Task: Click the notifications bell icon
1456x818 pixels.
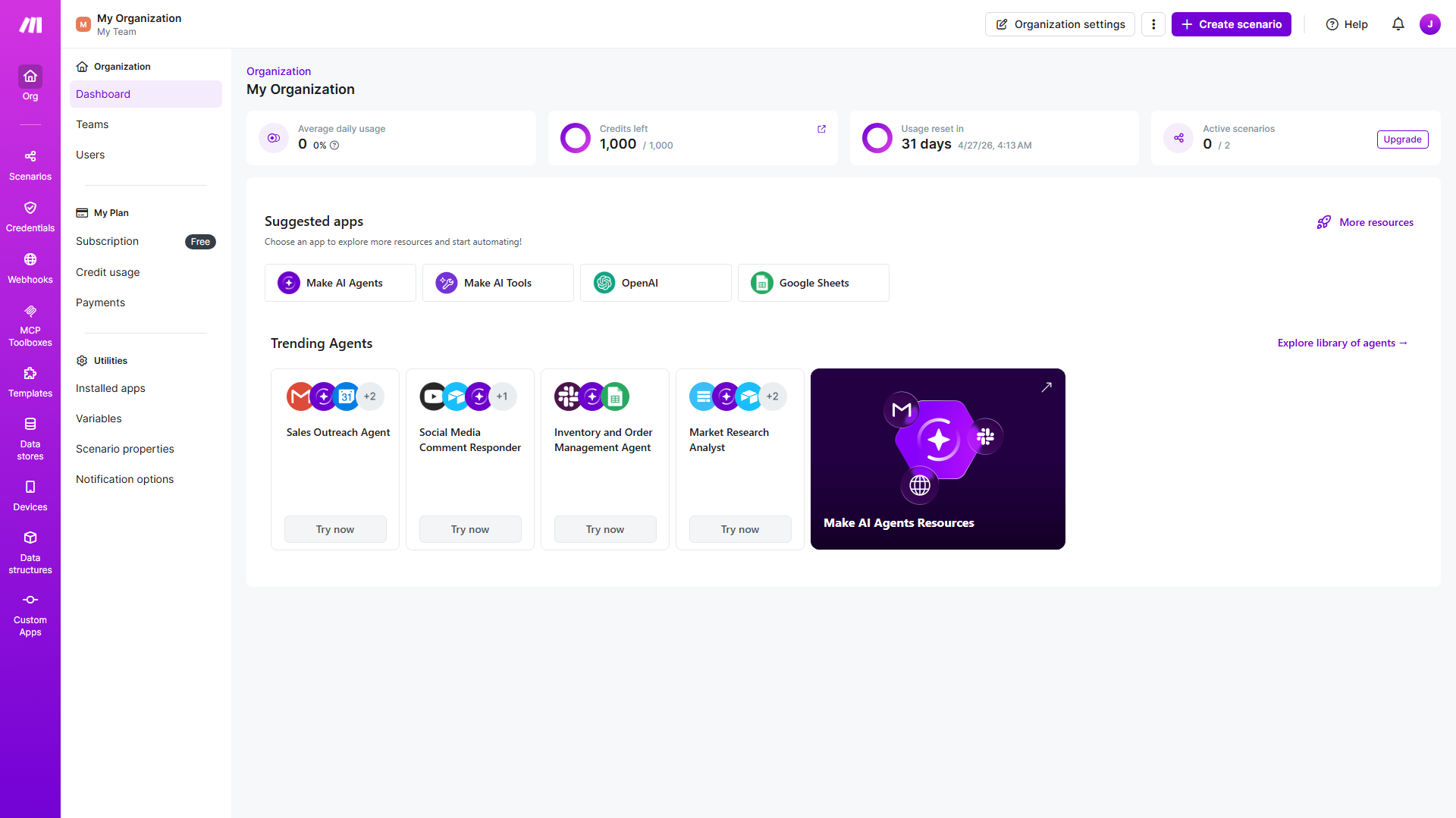Action: (1398, 24)
